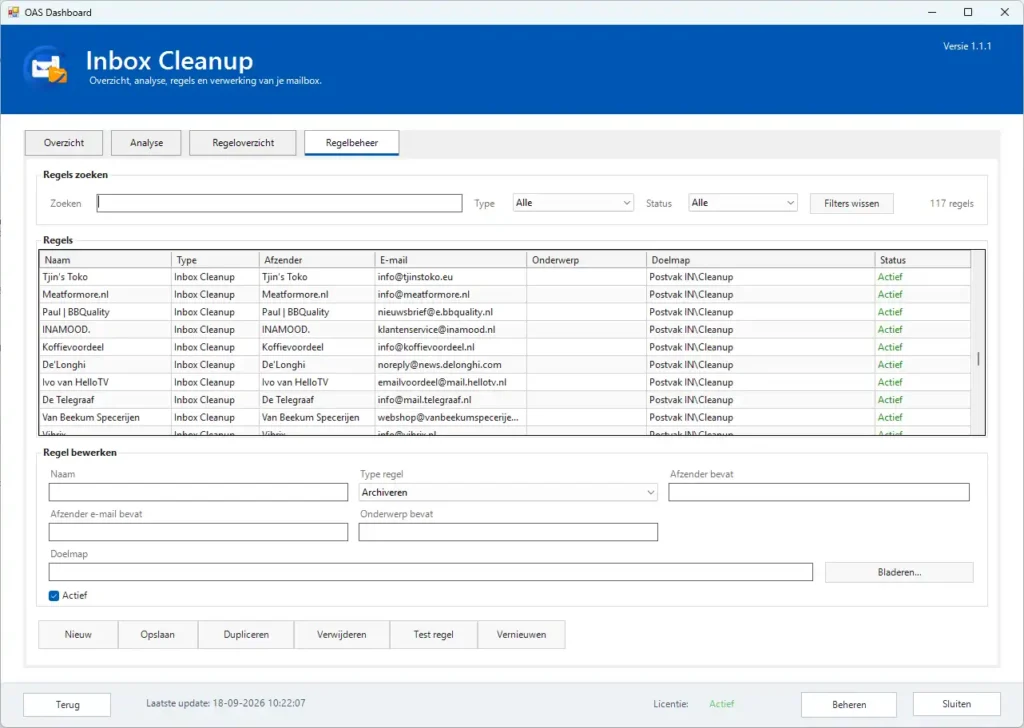Select the Tjin's Toko rule name

pyautogui.click(x=65, y=277)
